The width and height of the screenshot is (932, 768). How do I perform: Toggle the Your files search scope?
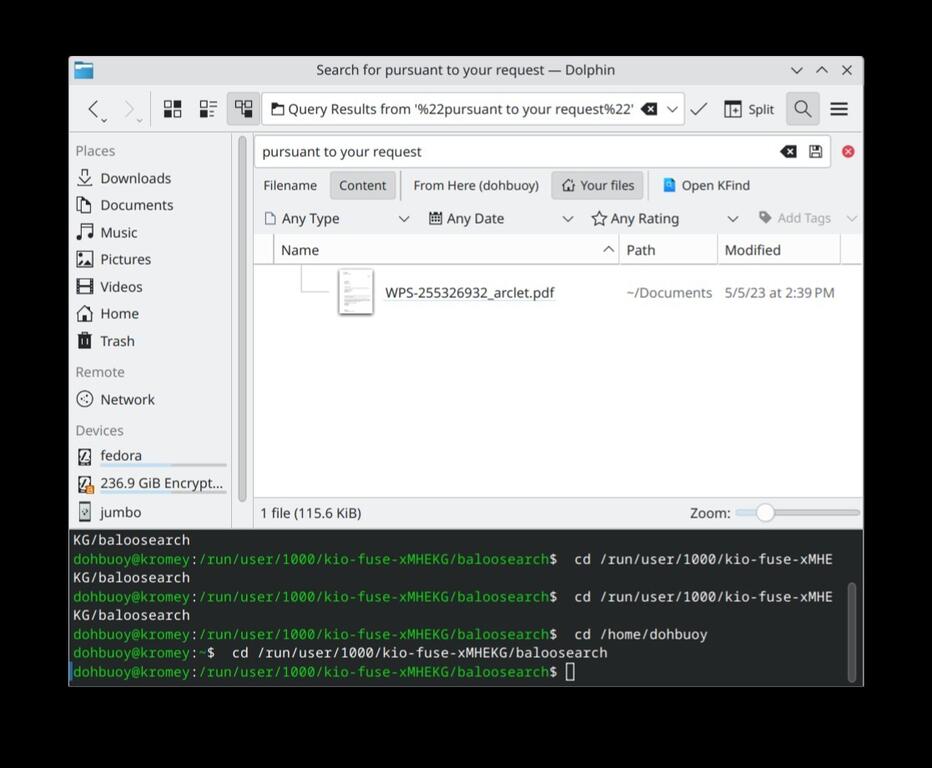(x=597, y=186)
